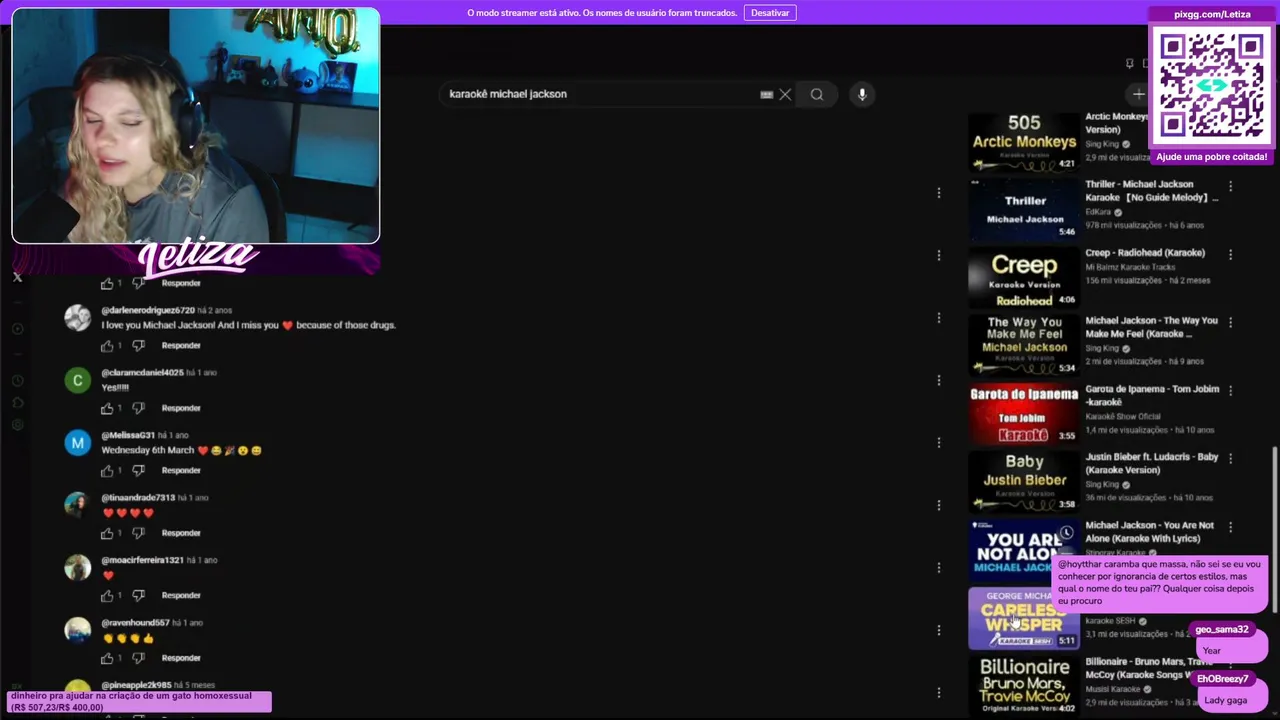Click claramcdaniel4025's green C avatar
Image resolution: width=1280 pixels, height=720 pixels.
click(77, 381)
